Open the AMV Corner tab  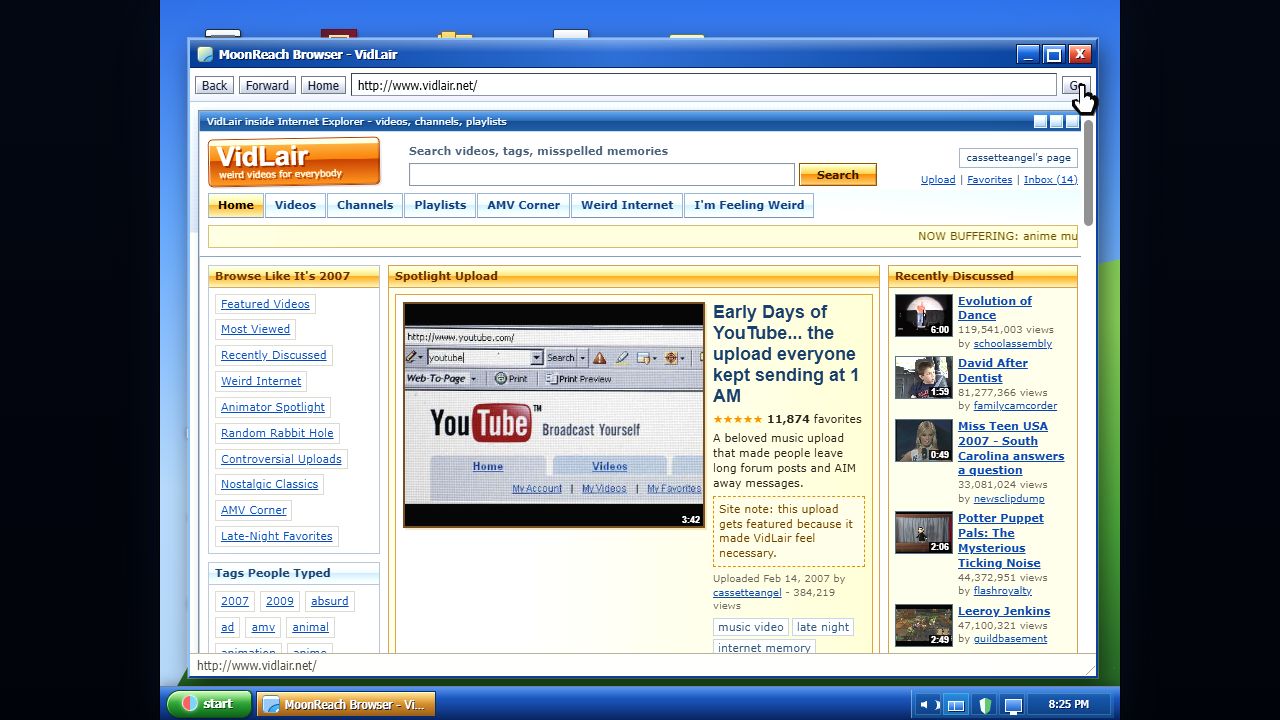tap(524, 205)
